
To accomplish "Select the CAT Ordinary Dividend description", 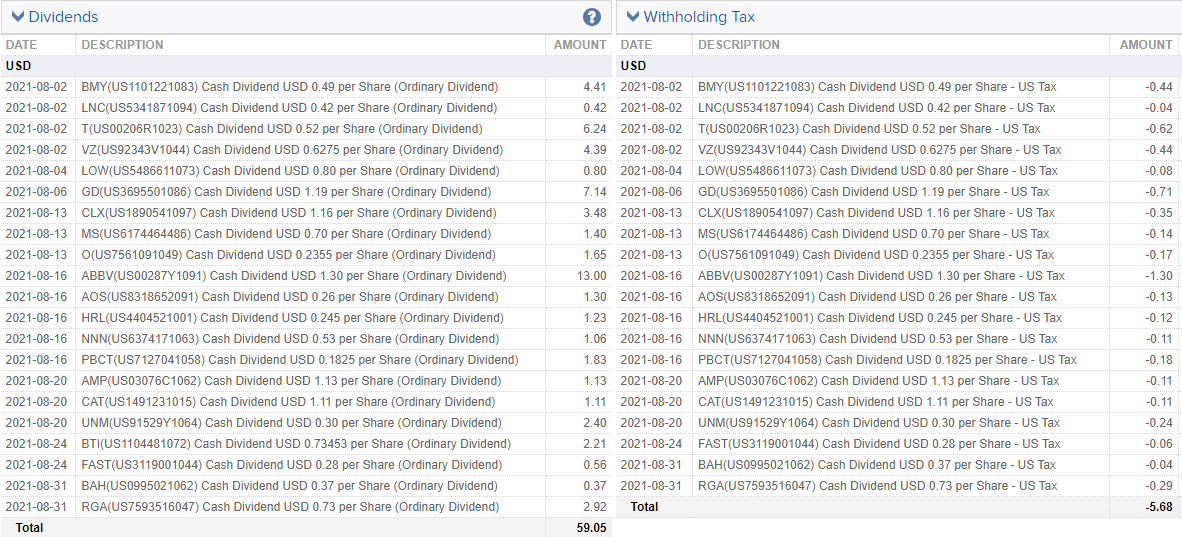I will click(x=289, y=403).
